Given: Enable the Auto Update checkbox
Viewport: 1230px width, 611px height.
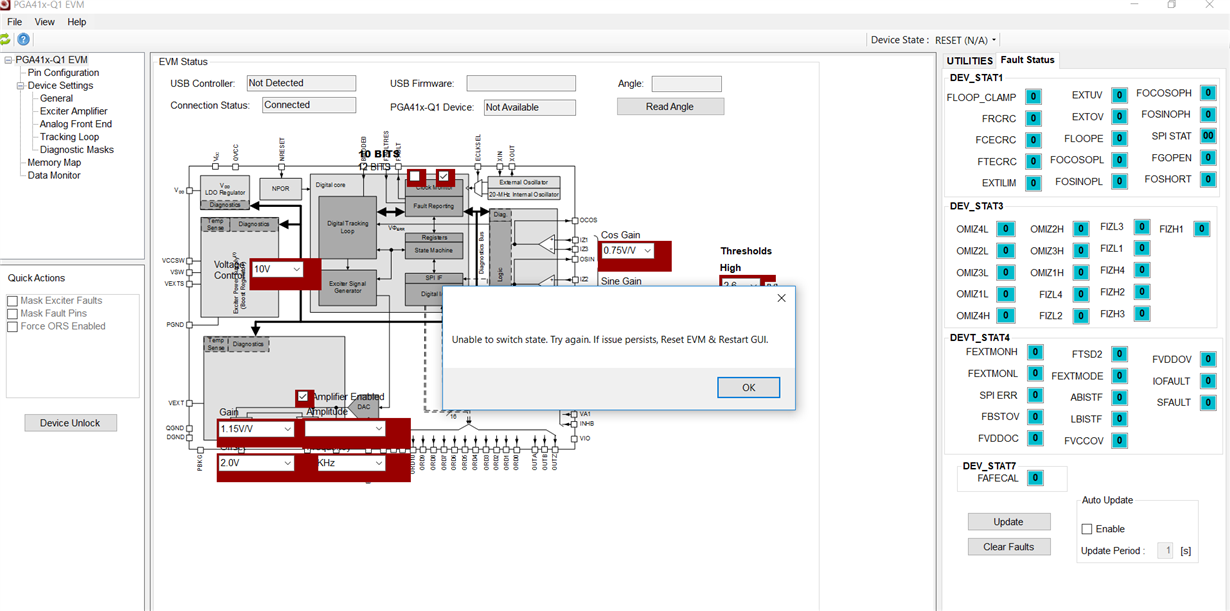Looking at the screenshot, I should 1087,529.
